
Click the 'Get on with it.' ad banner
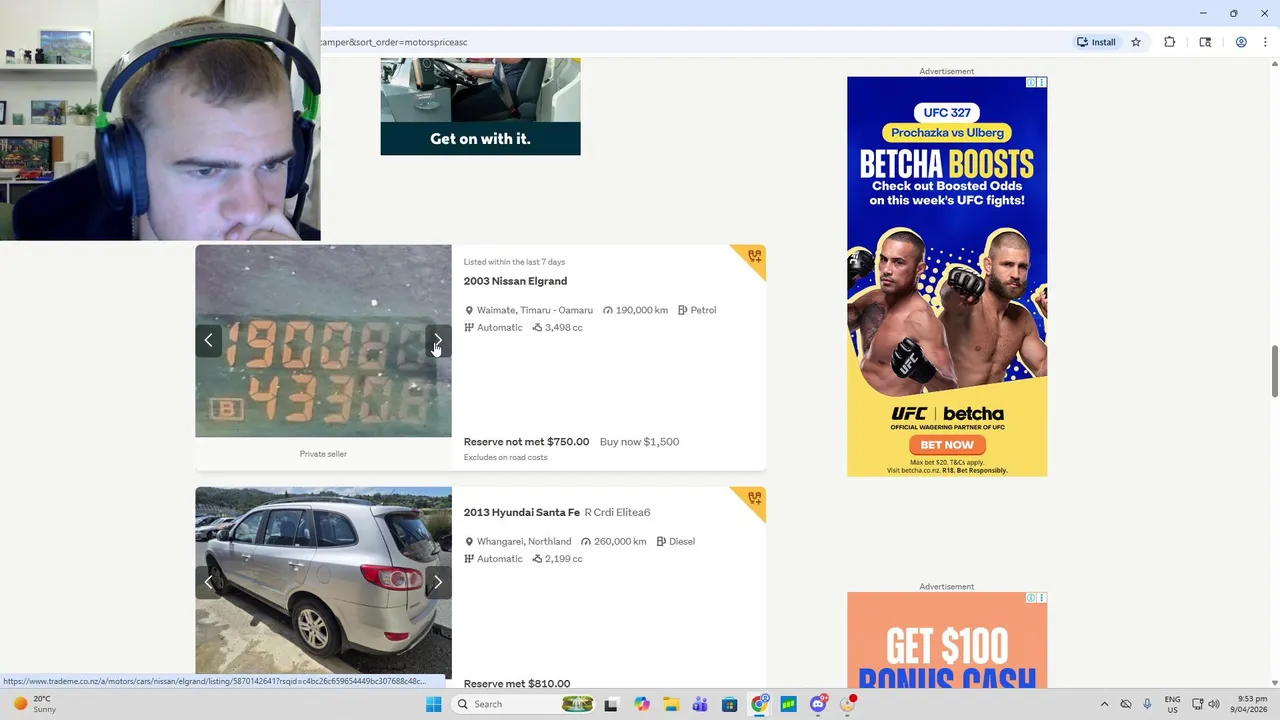pos(480,106)
